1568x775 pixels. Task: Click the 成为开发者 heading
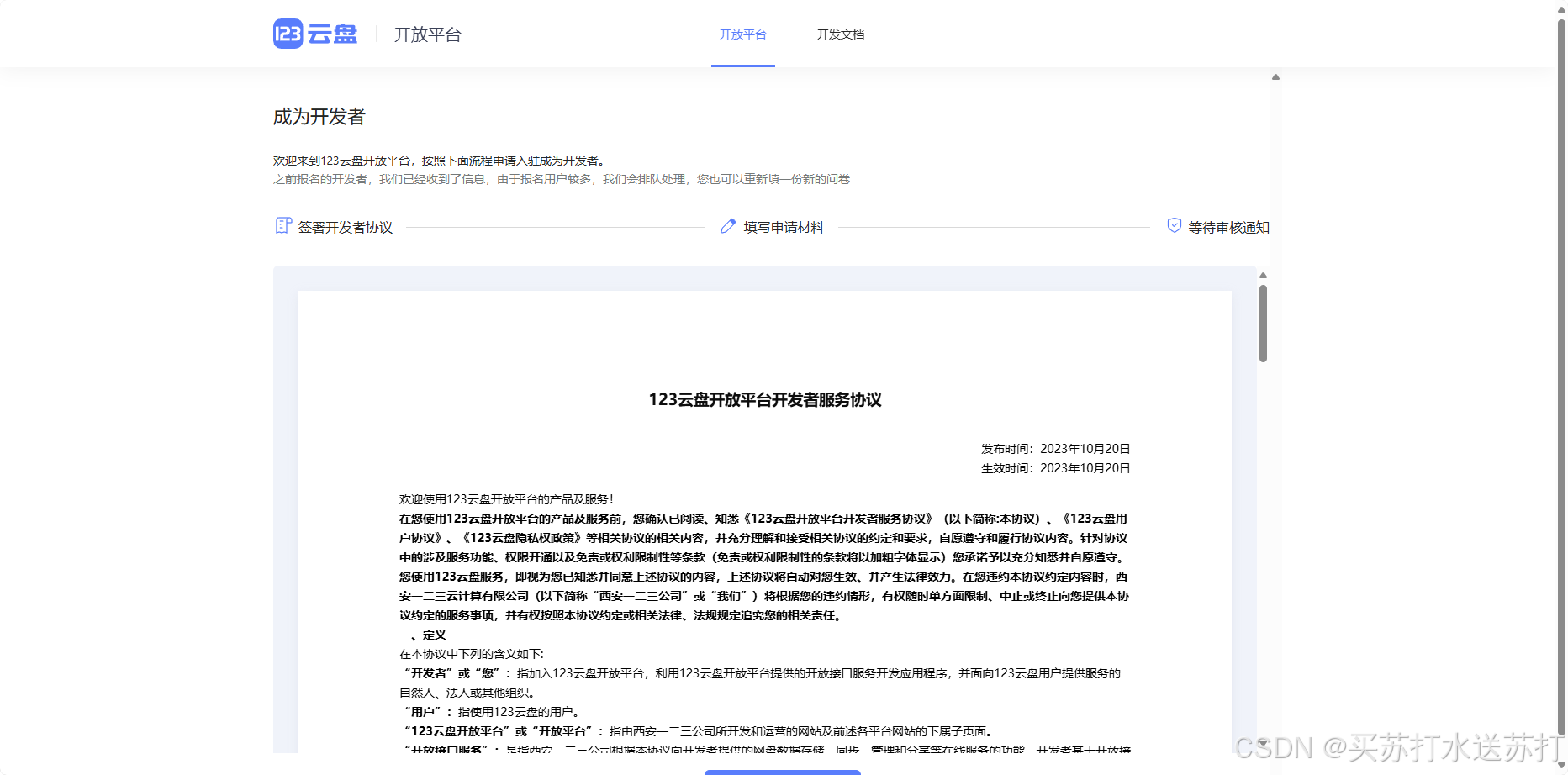319,117
